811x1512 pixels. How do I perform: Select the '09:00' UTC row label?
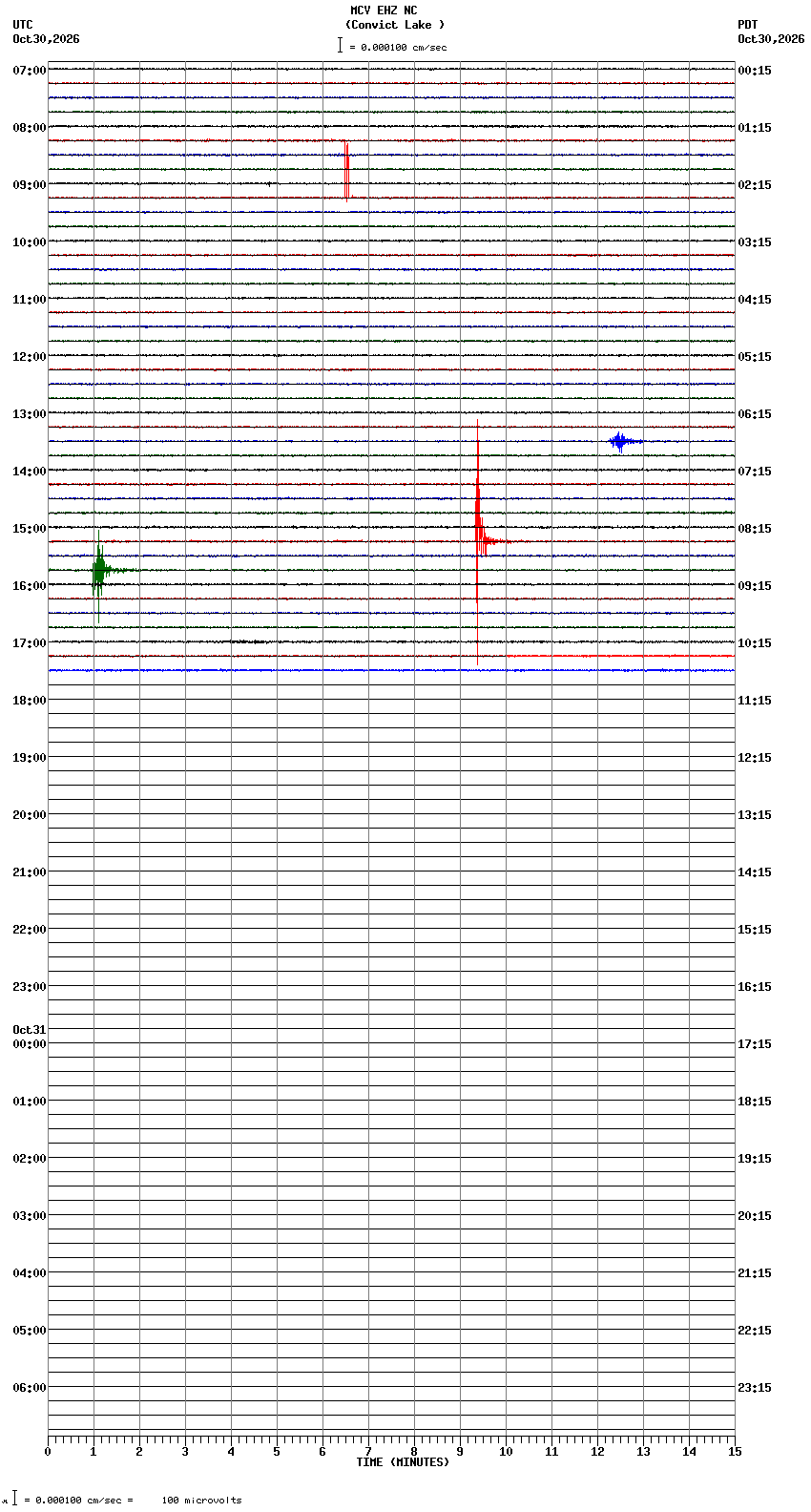click(x=30, y=185)
